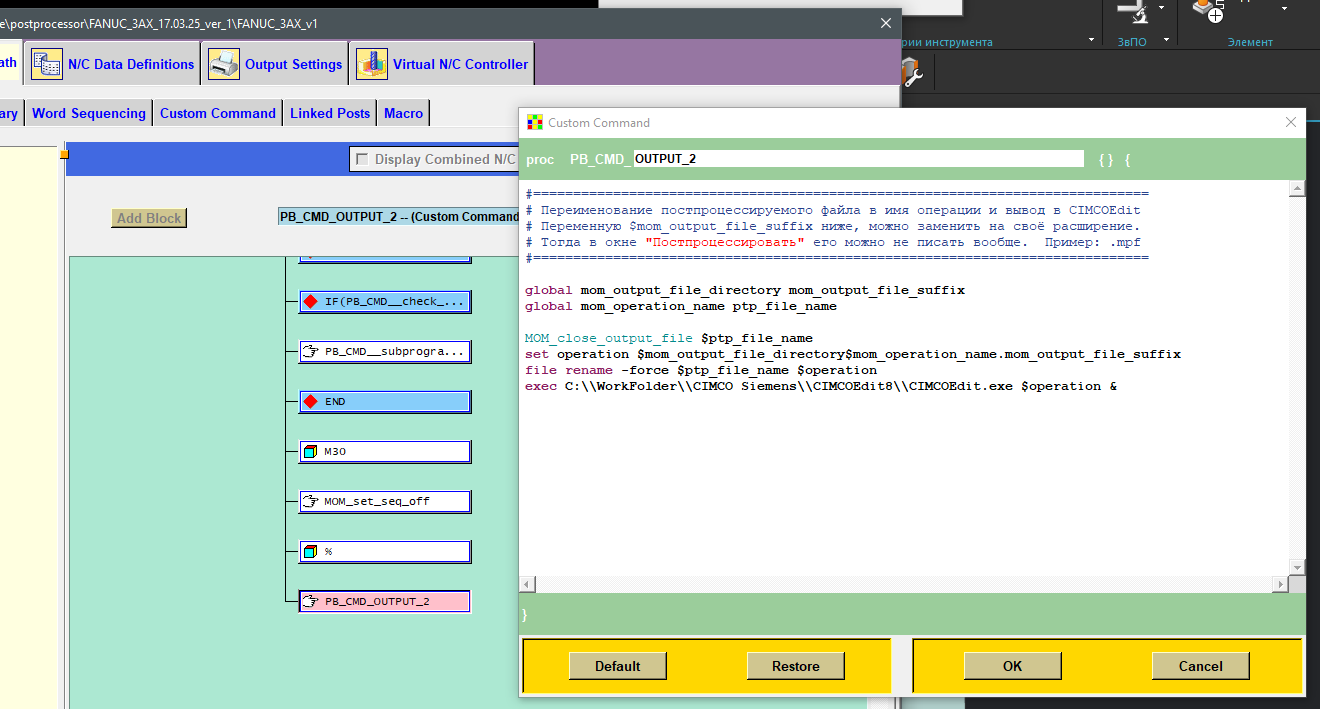Expand the ЗвПО group dropdown arrow

tap(1165, 41)
